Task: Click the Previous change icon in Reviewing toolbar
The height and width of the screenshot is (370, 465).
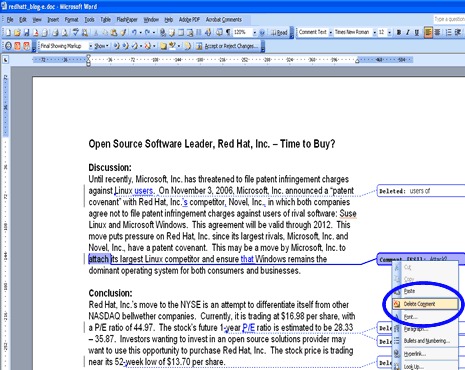Action: 117,46
